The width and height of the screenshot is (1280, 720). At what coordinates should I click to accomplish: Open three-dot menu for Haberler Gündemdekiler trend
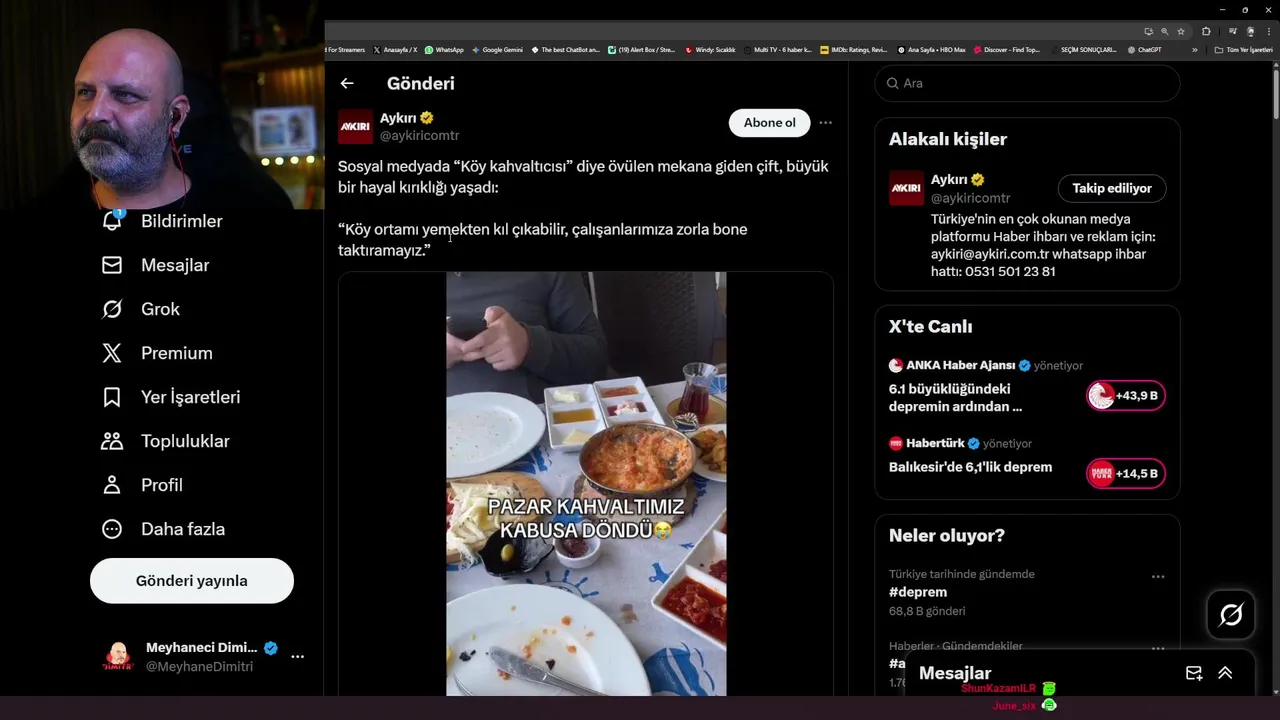coord(1158,649)
